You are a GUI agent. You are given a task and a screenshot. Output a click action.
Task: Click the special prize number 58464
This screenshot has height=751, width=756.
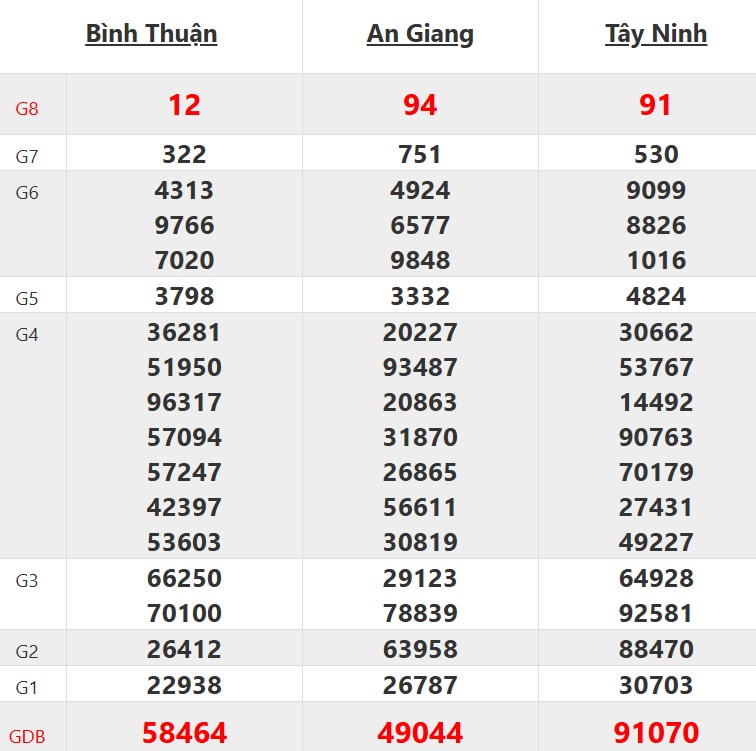(x=184, y=732)
